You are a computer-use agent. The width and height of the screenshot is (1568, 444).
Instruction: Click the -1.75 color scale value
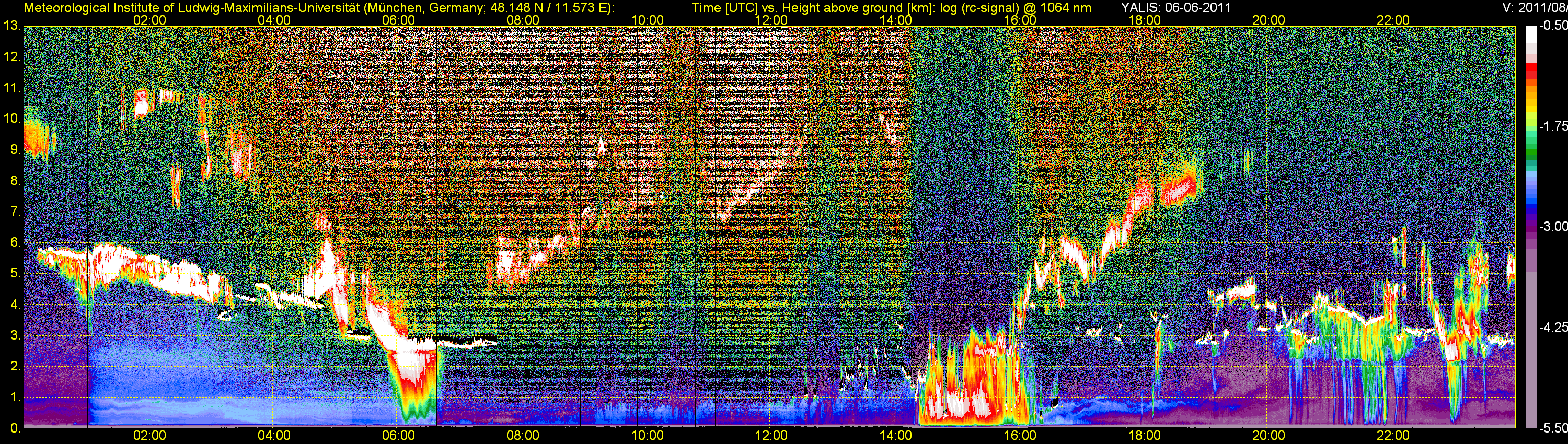coord(1553,126)
